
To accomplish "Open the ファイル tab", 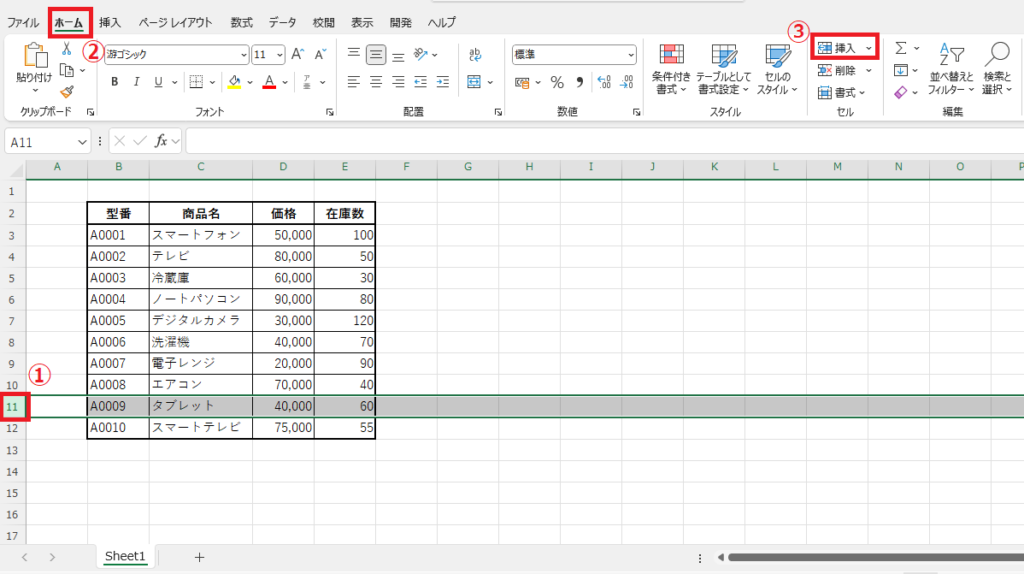I will tap(23, 22).
